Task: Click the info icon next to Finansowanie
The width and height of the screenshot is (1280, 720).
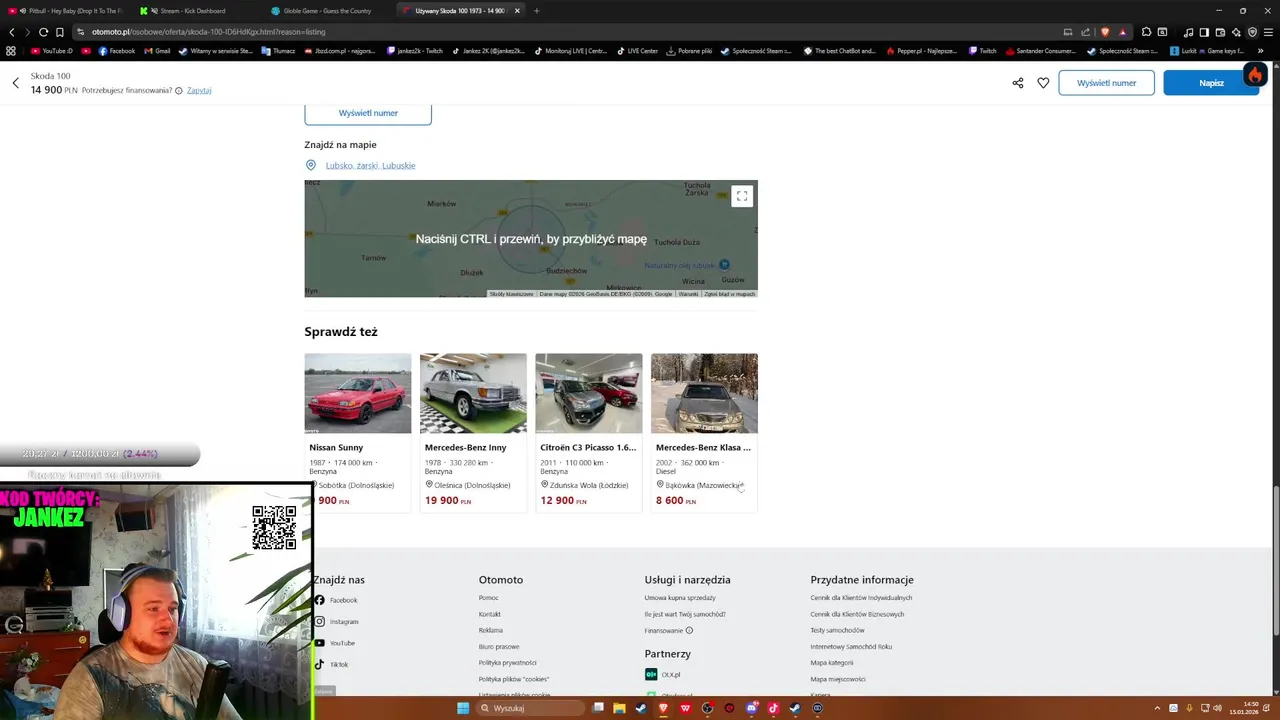Action: 689,630
